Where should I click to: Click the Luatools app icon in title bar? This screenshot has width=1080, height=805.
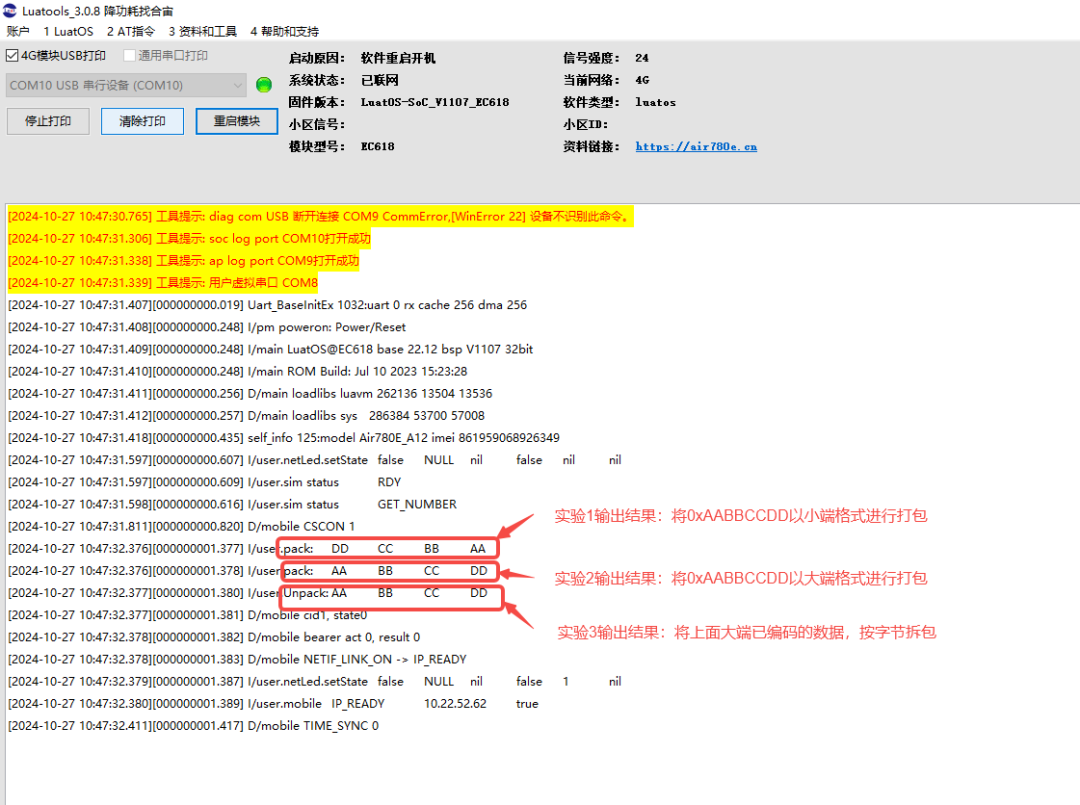tap(10, 10)
